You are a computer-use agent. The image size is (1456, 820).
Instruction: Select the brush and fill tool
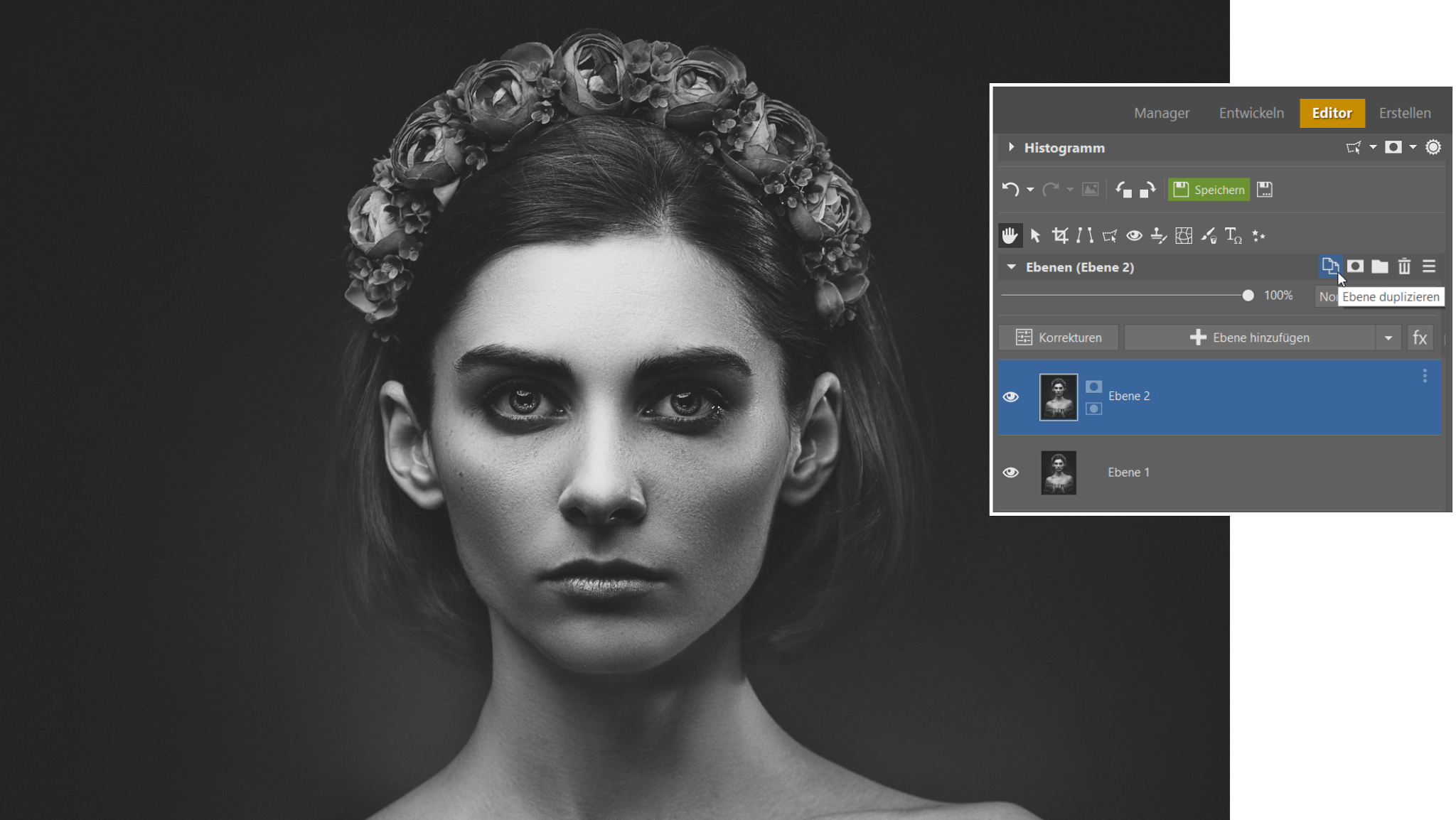click(x=1209, y=235)
